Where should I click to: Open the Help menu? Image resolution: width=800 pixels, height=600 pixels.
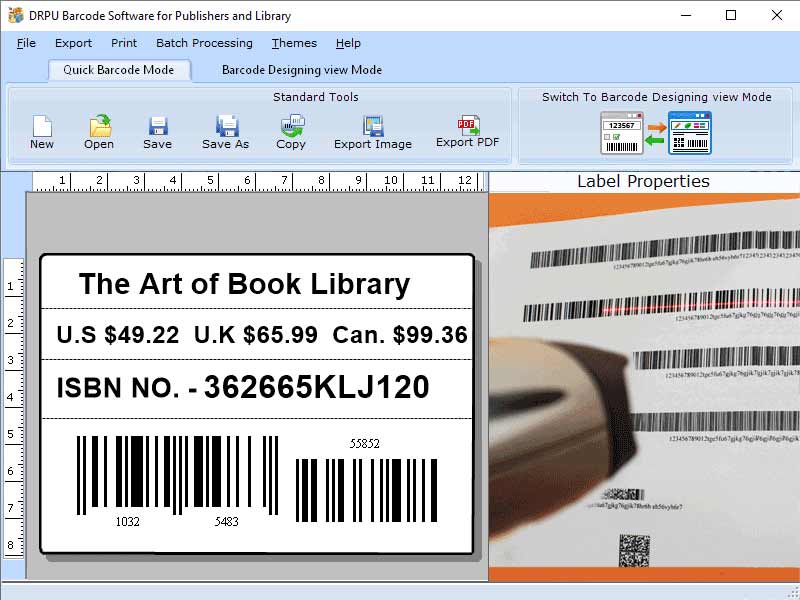[x=348, y=43]
